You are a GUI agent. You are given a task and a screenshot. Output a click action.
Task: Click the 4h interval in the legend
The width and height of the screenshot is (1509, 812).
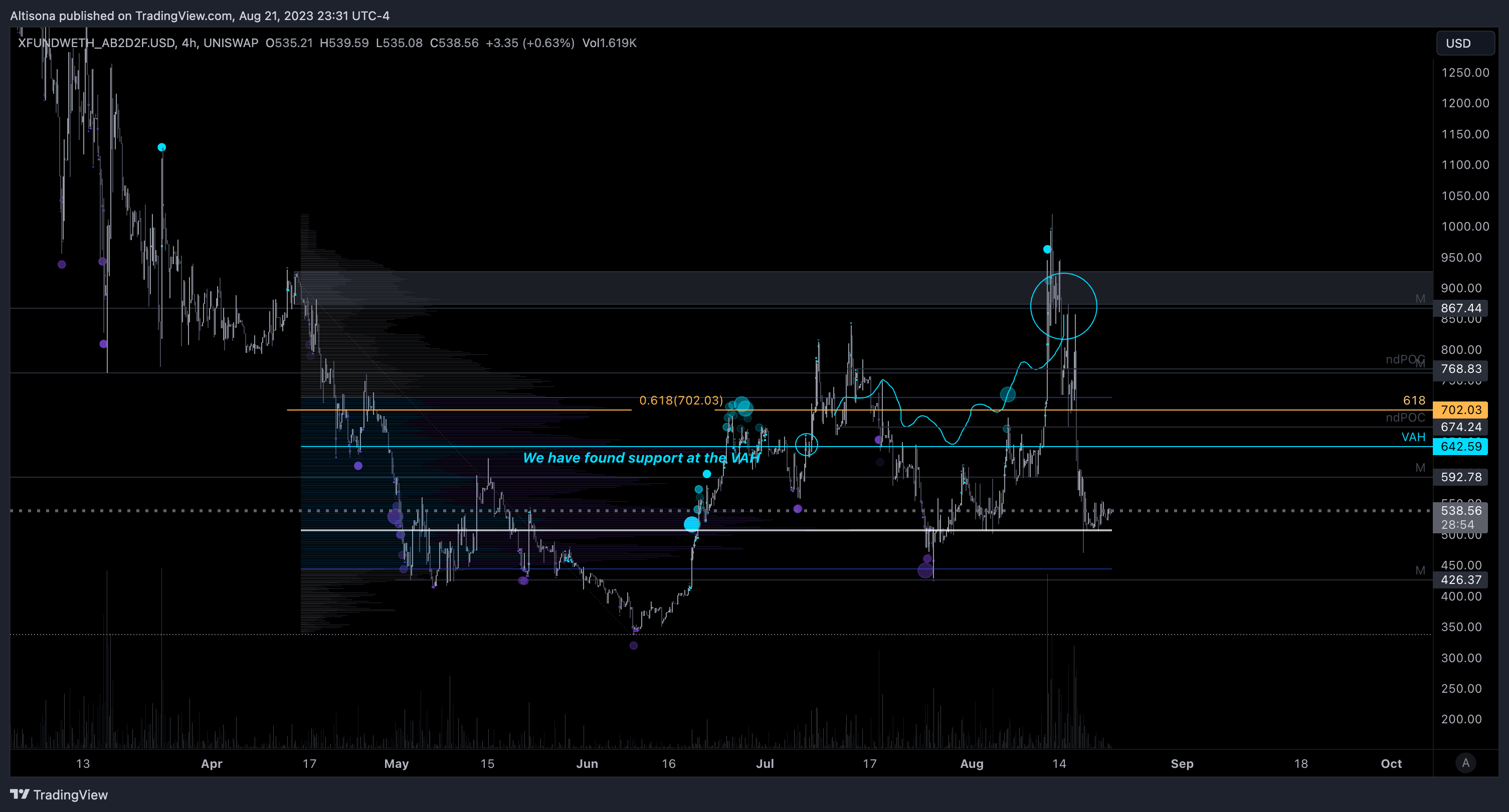(188, 43)
